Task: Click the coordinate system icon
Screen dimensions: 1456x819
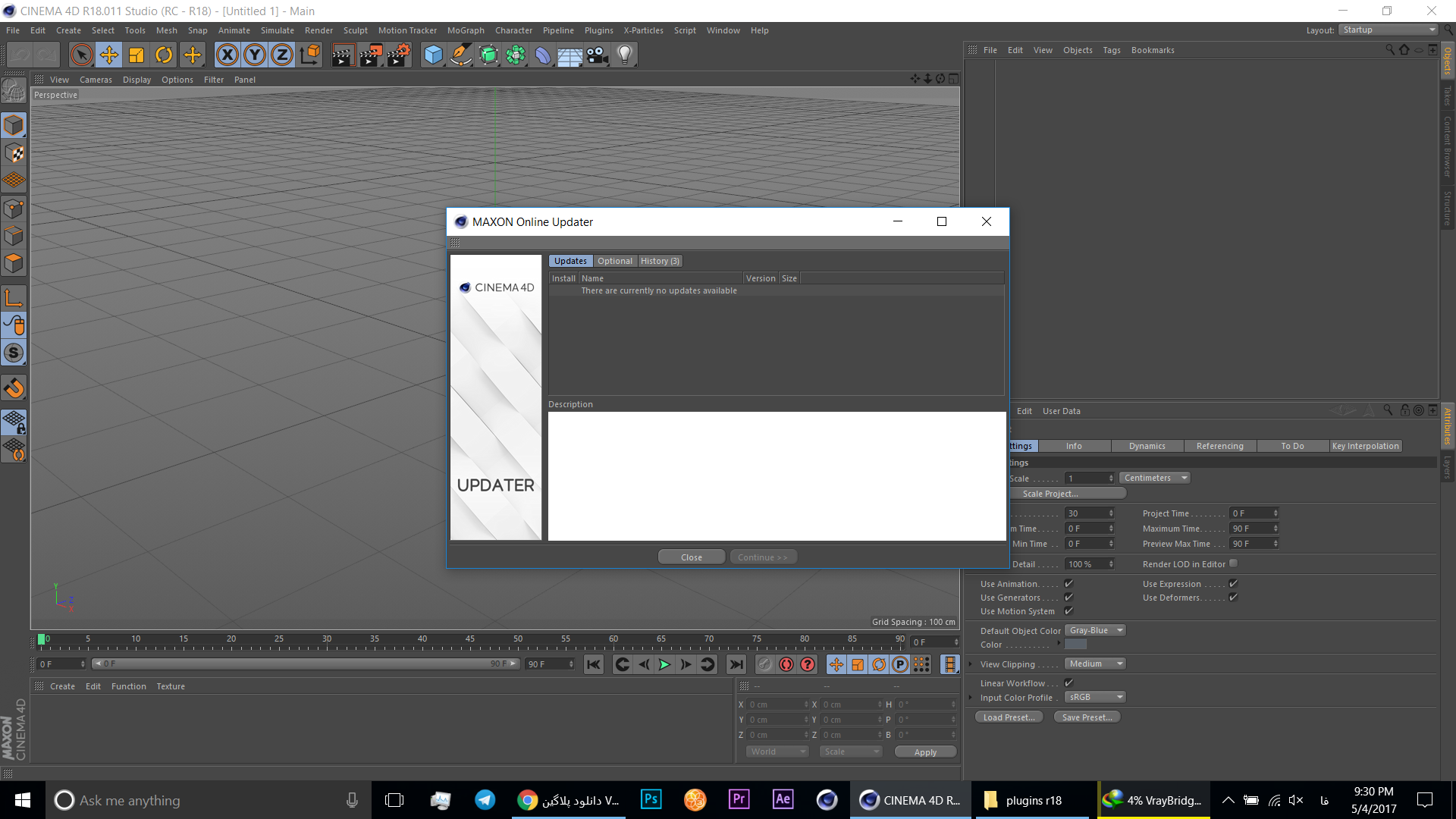Action: click(310, 55)
